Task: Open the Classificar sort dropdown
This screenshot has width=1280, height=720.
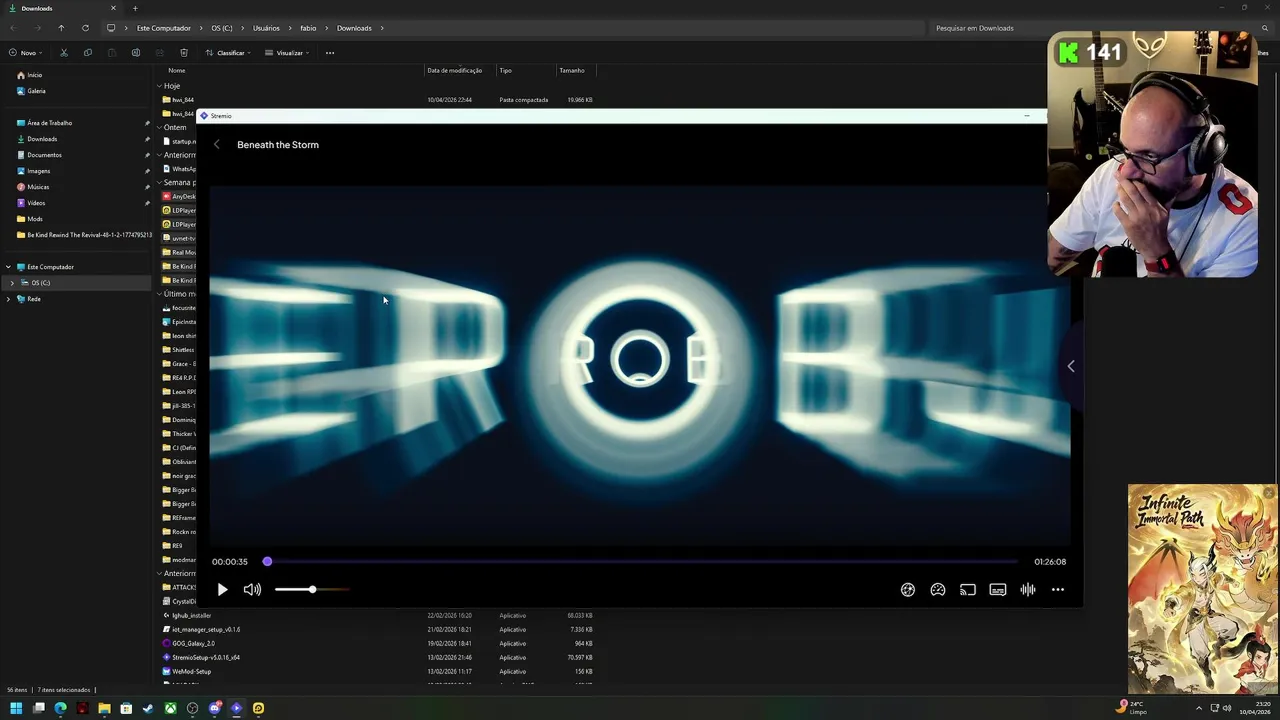Action: (229, 53)
